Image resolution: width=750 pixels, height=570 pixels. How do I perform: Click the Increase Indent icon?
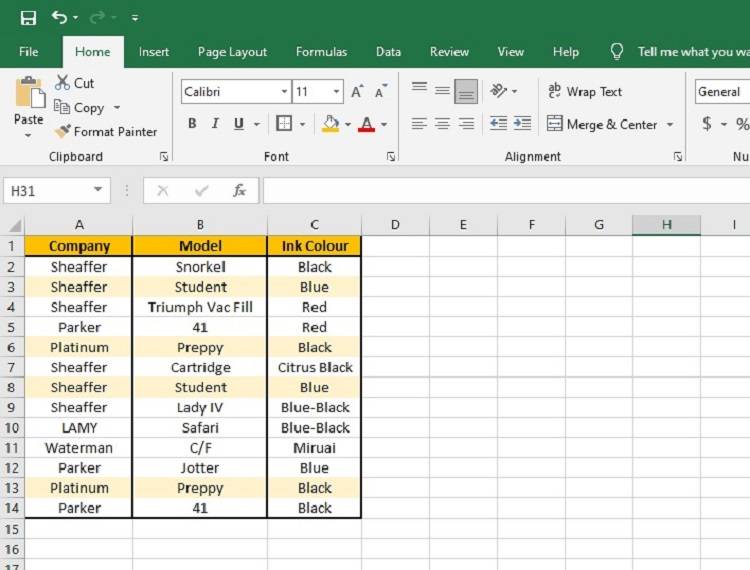point(522,124)
